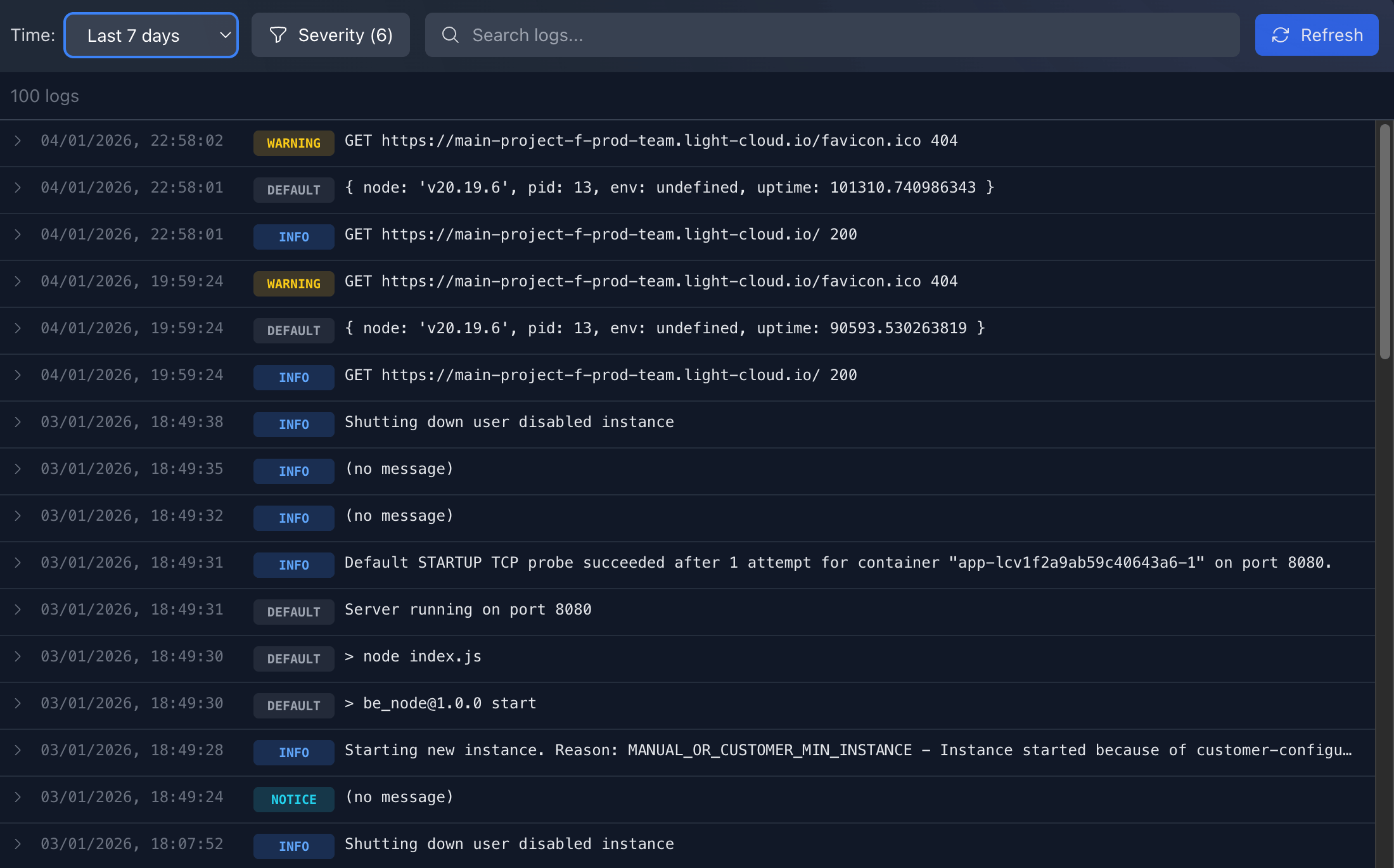Click the vertical scrollbar thumb

pos(1384,241)
